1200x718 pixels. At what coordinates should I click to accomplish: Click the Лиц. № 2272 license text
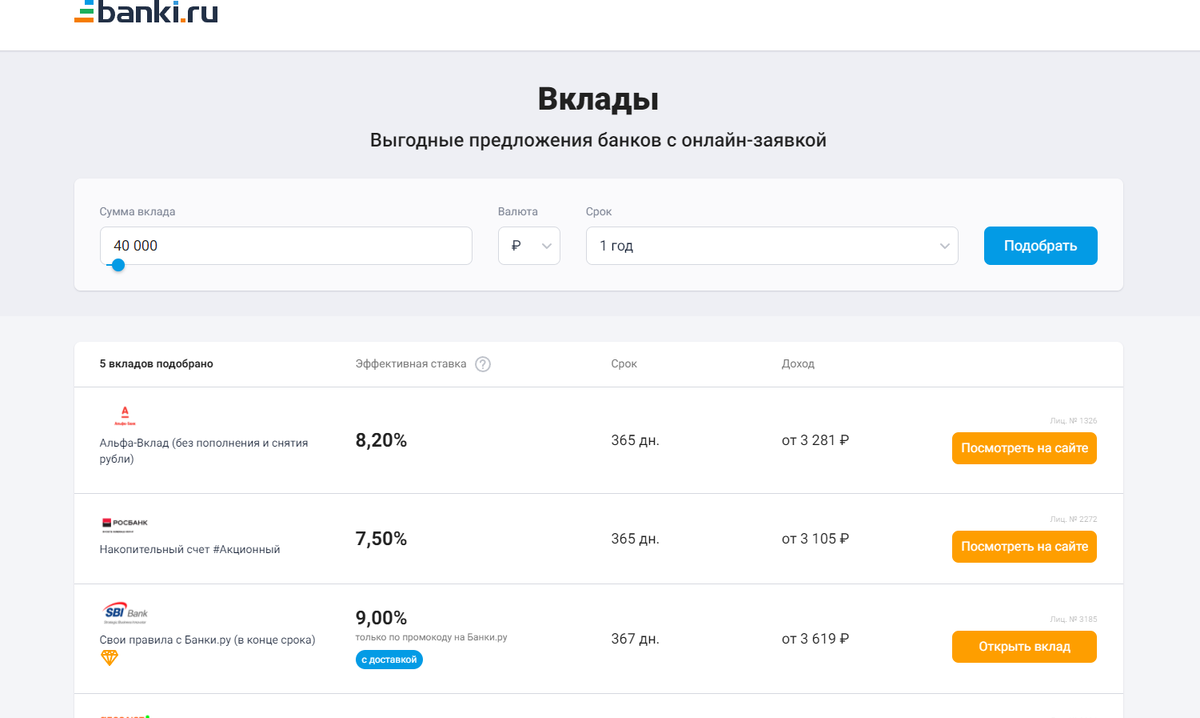[1073, 520]
